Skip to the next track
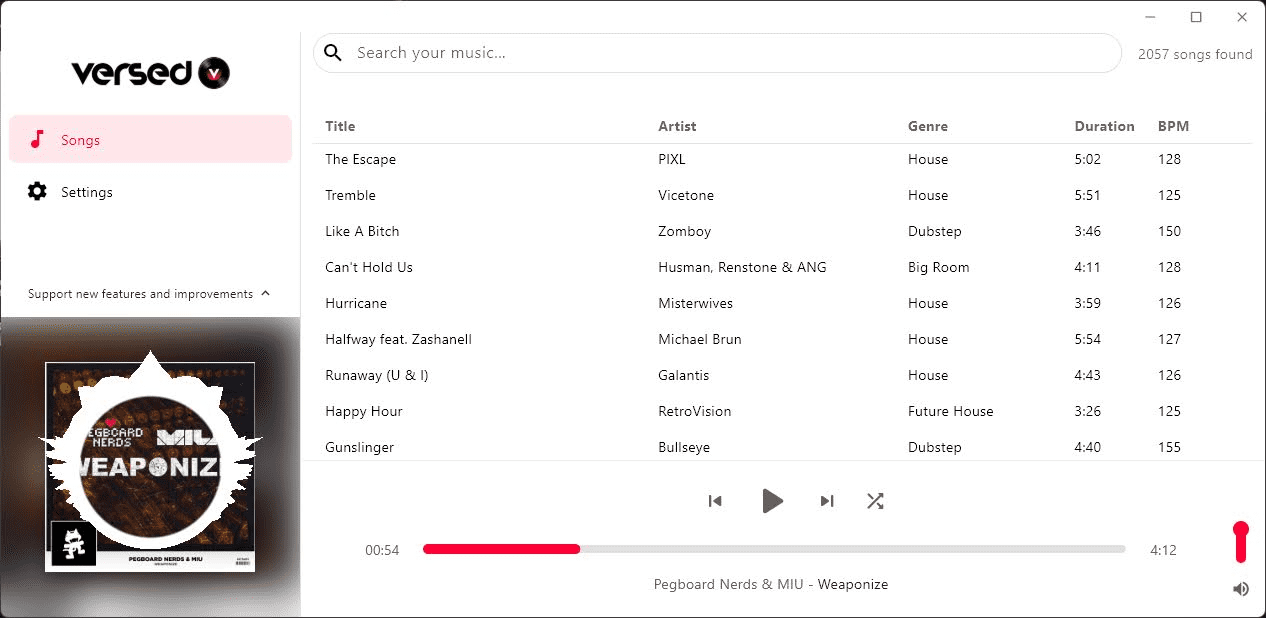The image size is (1266, 618). click(826, 501)
